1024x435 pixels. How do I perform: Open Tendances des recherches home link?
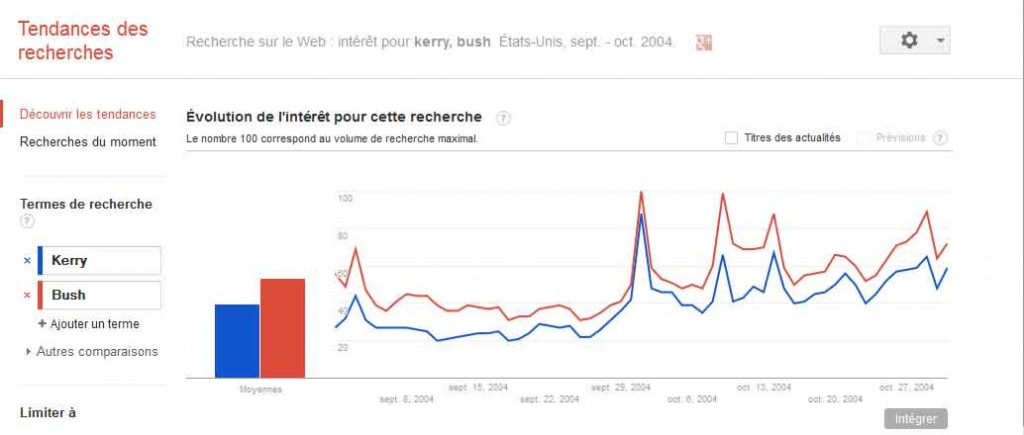(83, 40)
